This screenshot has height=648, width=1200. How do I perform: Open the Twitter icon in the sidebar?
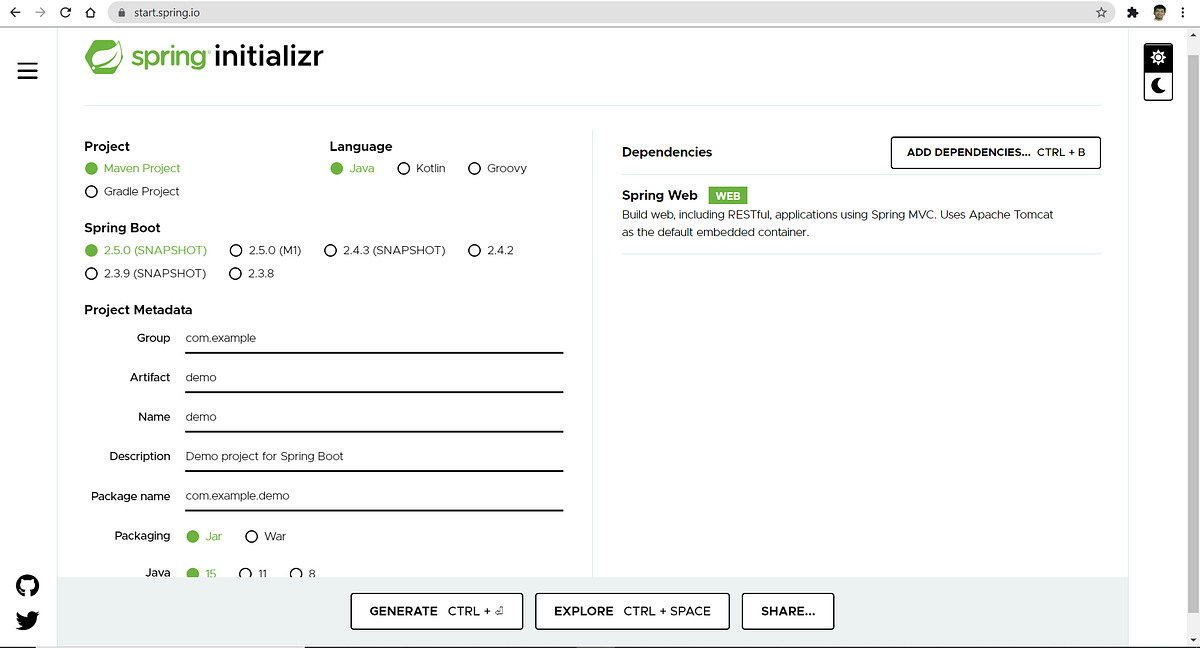tap(27, 620)
